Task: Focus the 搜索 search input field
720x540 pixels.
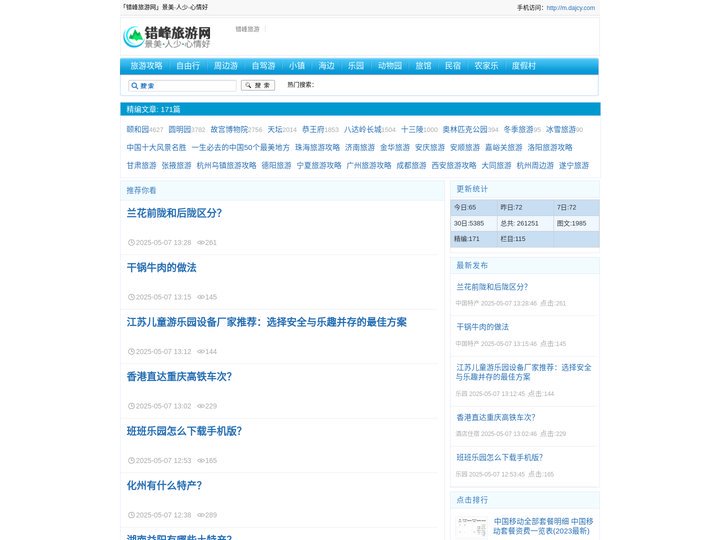Action: (x=182, y=86)
